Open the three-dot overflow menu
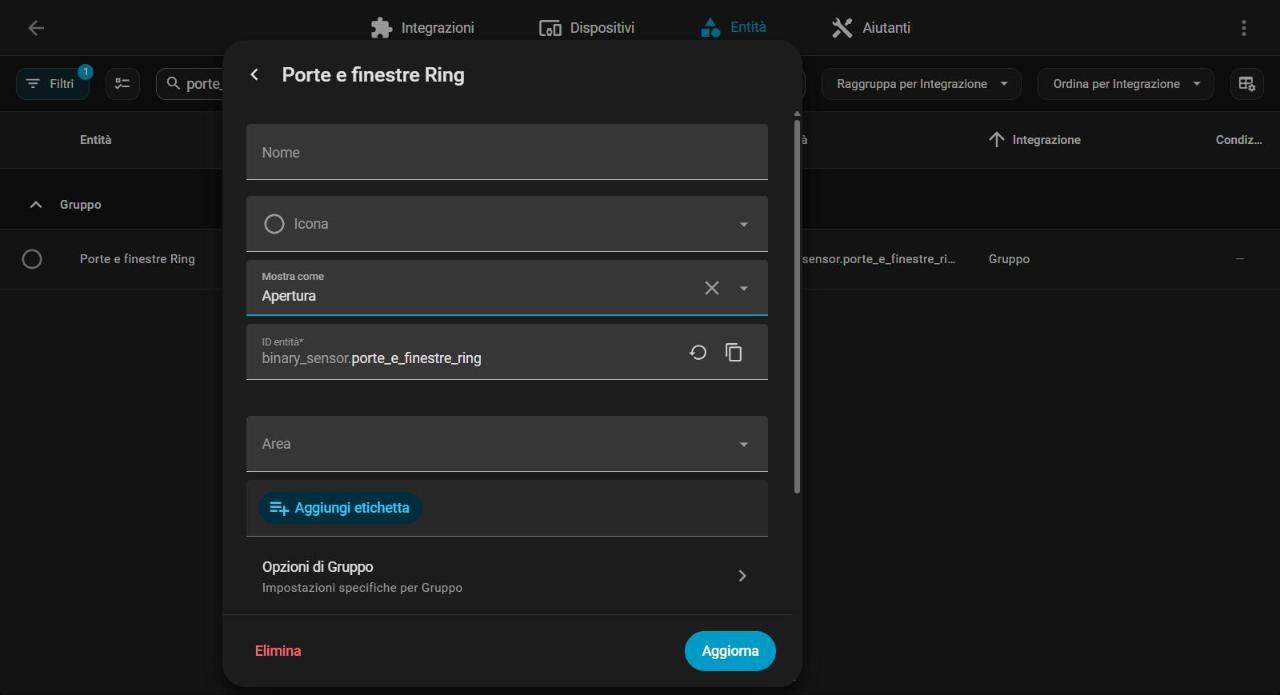 click(x=1244, y=28)
